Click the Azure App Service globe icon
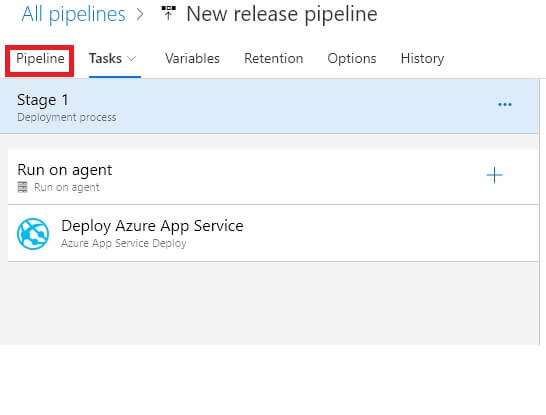 coord(33,234)
